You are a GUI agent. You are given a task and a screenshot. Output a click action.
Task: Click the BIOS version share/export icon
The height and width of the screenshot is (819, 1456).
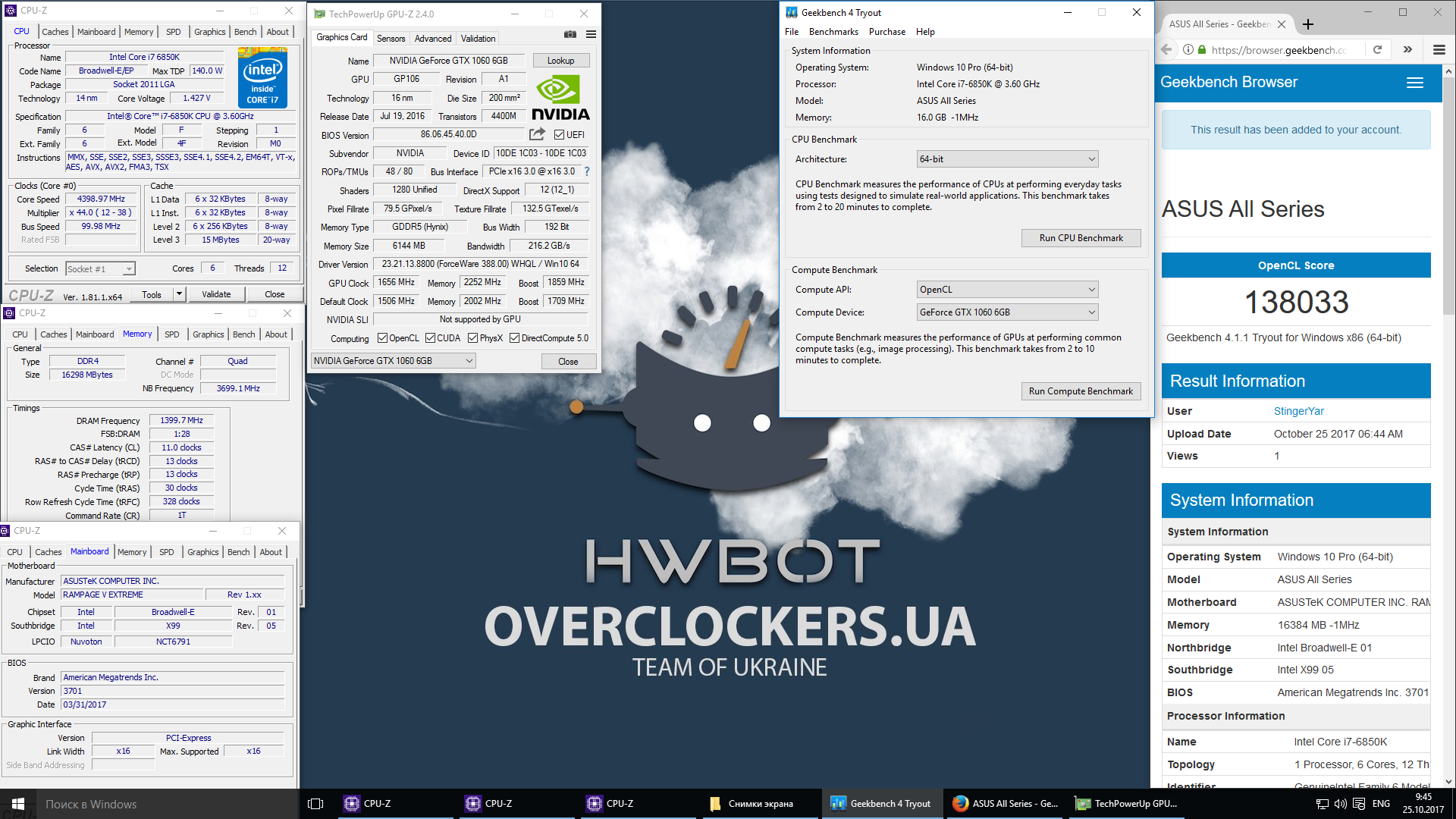click(537, 134)
